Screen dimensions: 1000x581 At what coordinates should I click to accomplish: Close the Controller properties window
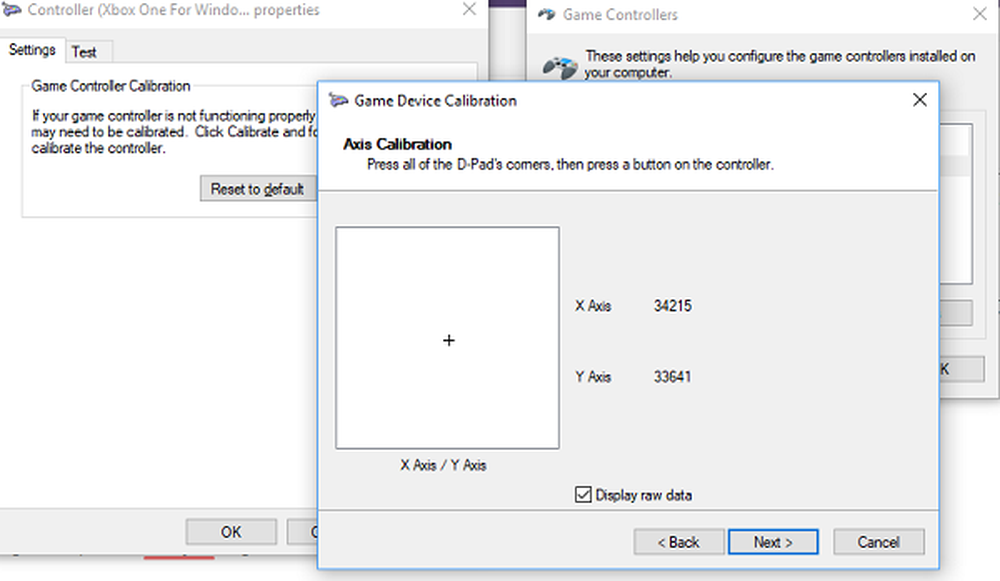469,9
